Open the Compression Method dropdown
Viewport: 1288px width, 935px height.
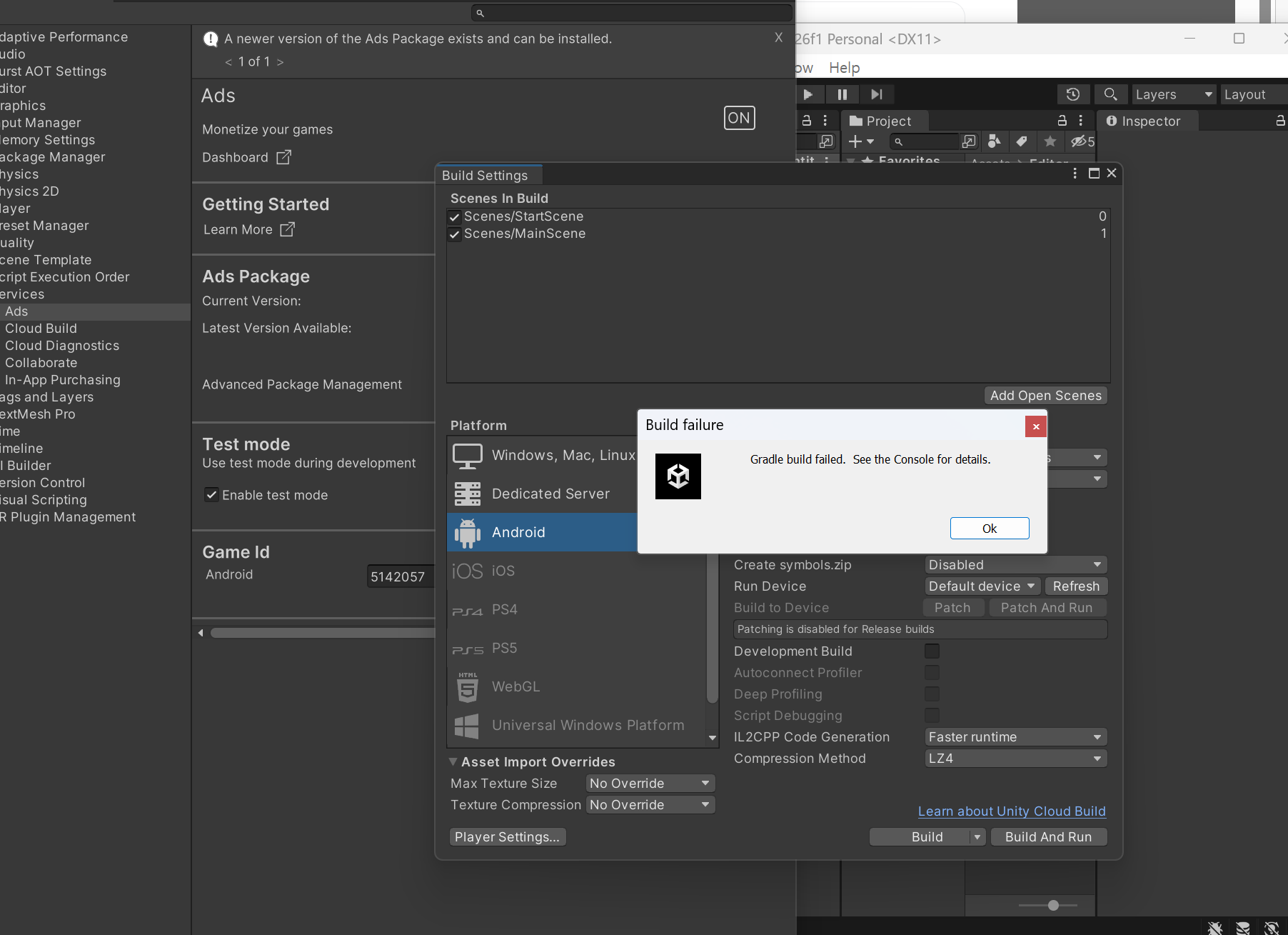click(x=1015, y=759)
